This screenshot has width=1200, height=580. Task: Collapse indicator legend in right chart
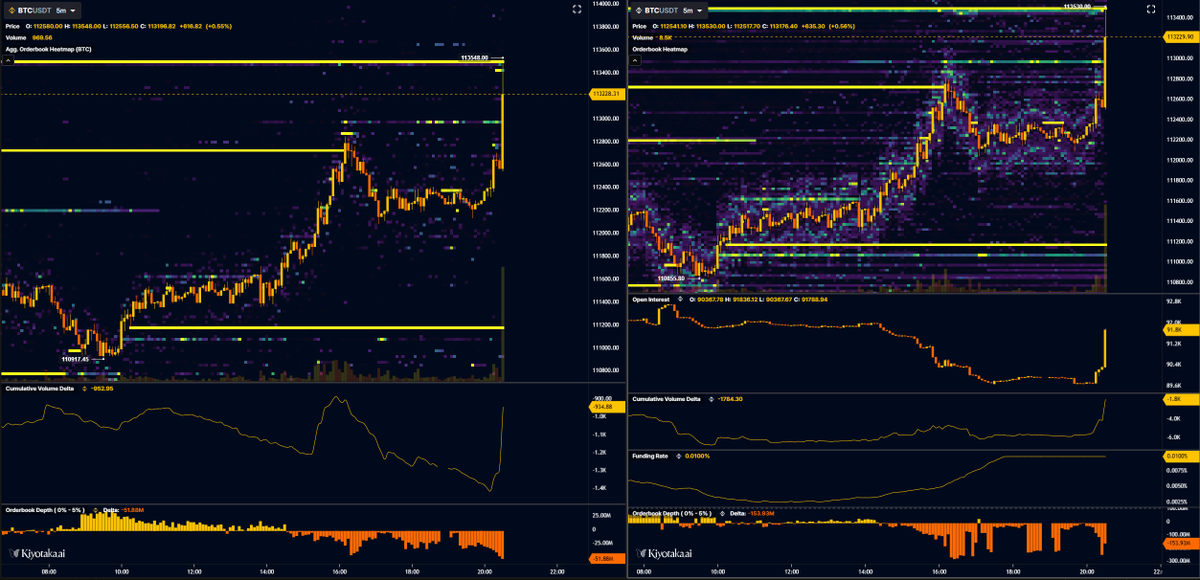(633, 59)
